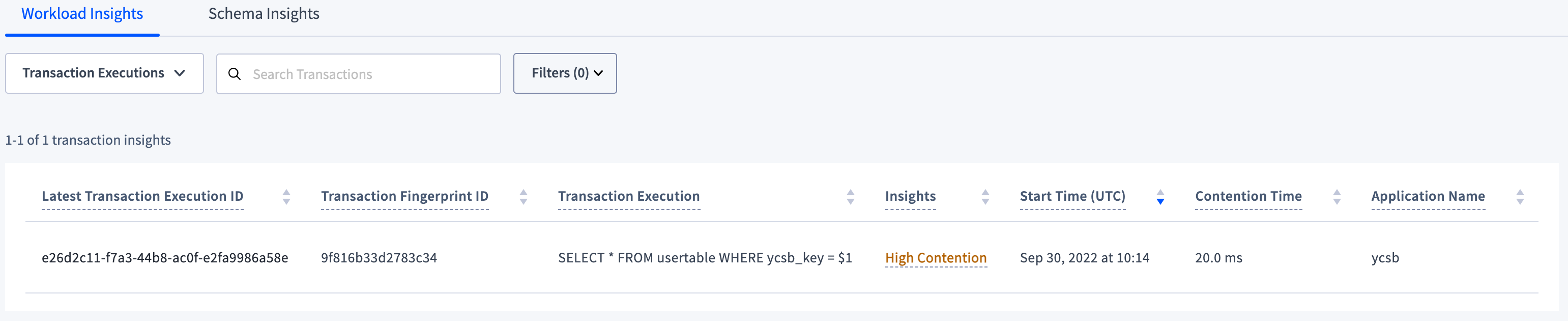Viewport: 1568px width, 321px height.
Task: Click the Contention Time header label
Action: click(1248, 196)
